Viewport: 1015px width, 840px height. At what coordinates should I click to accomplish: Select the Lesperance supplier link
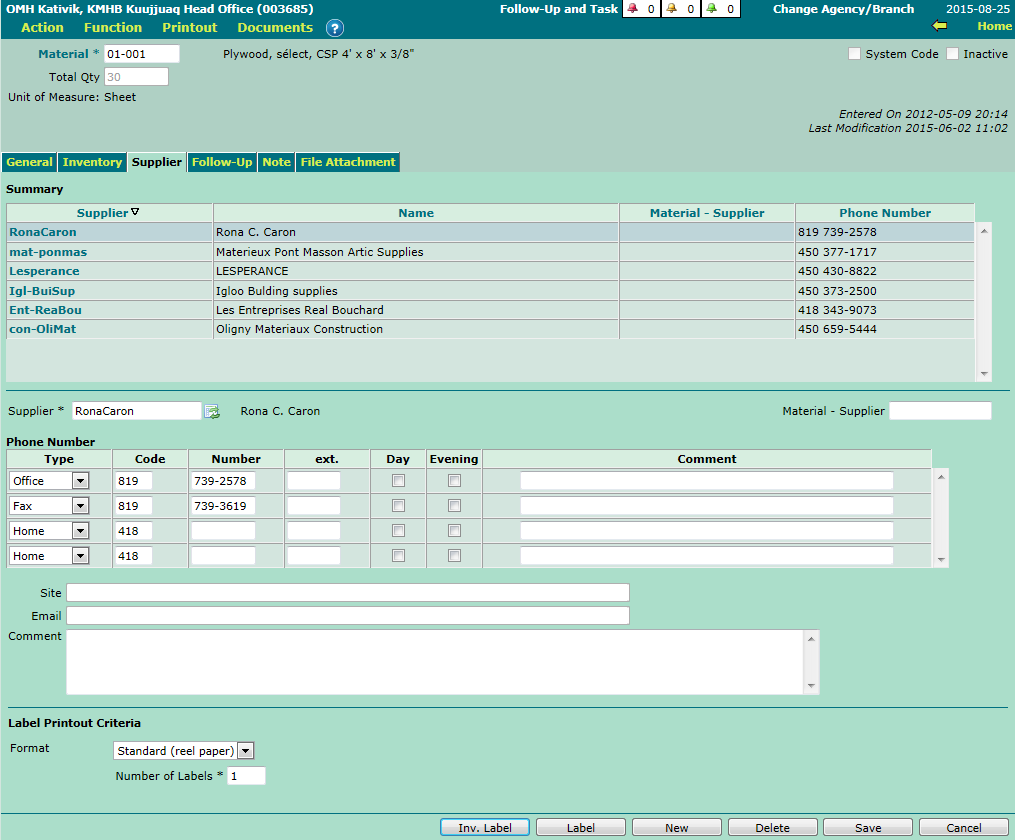point(44,271)
